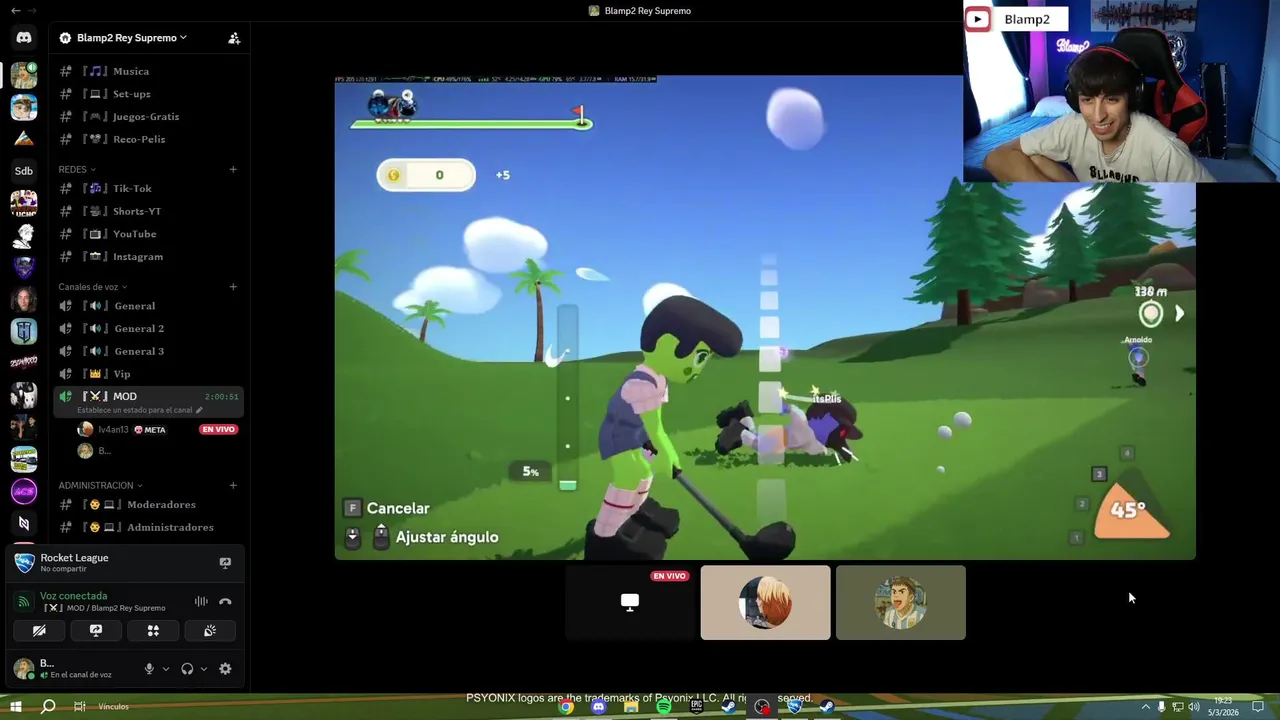Select the live stream tile with EN VIVO

[630, 603]
